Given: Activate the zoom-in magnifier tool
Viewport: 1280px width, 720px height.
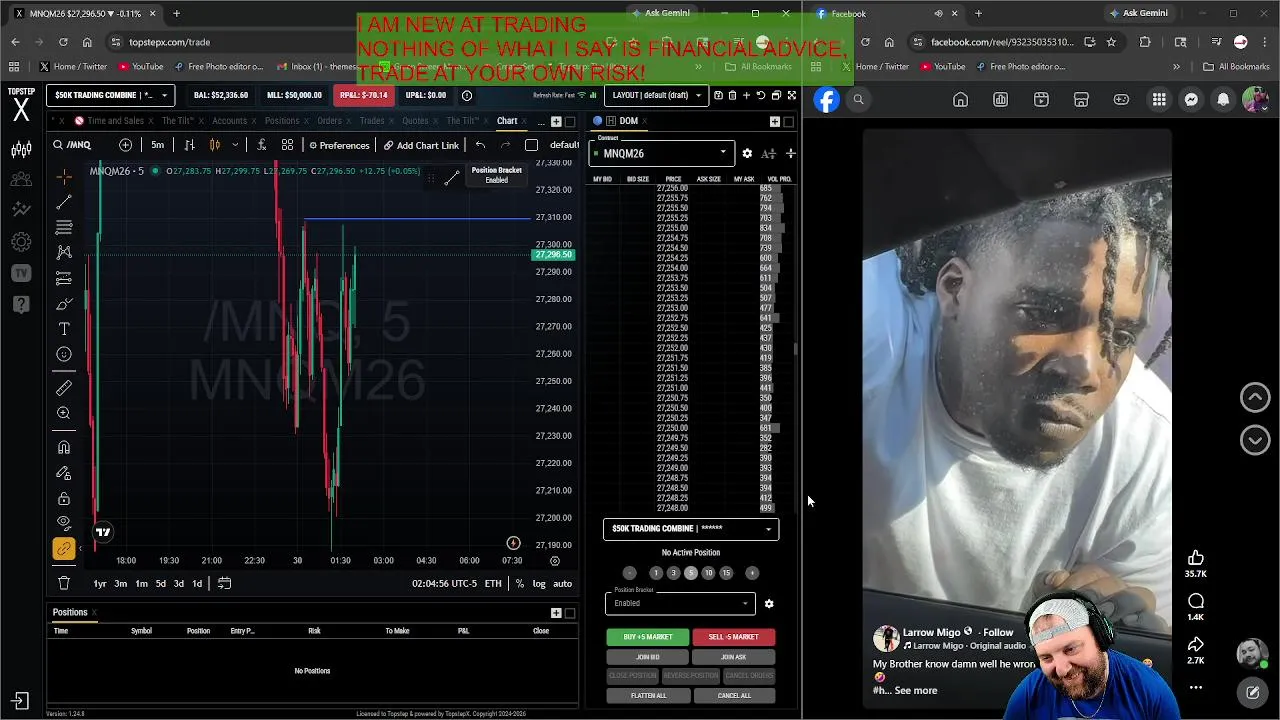Looking at the screenshot, I should tap(64, 413).
